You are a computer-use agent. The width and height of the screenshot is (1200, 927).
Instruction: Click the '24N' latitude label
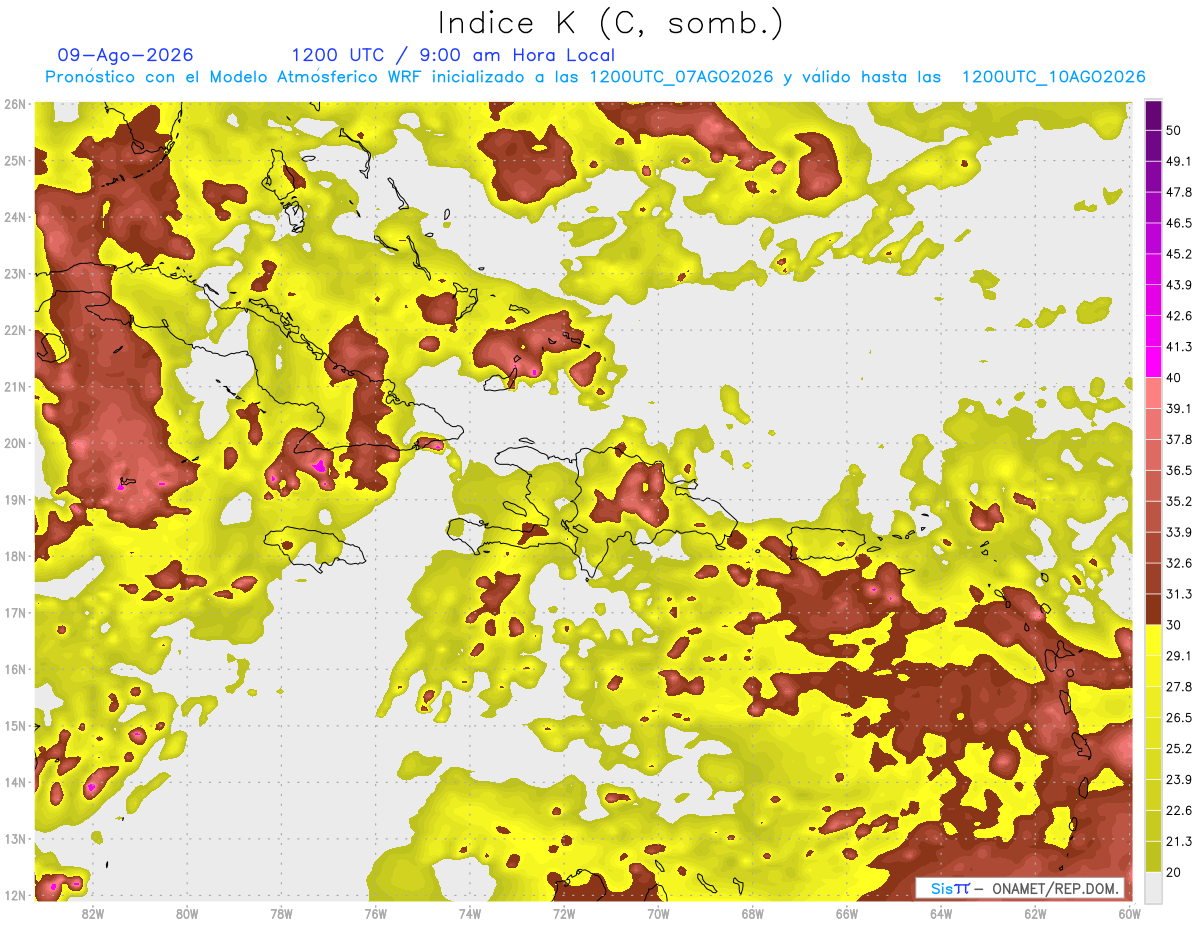[x=15, y=217]
